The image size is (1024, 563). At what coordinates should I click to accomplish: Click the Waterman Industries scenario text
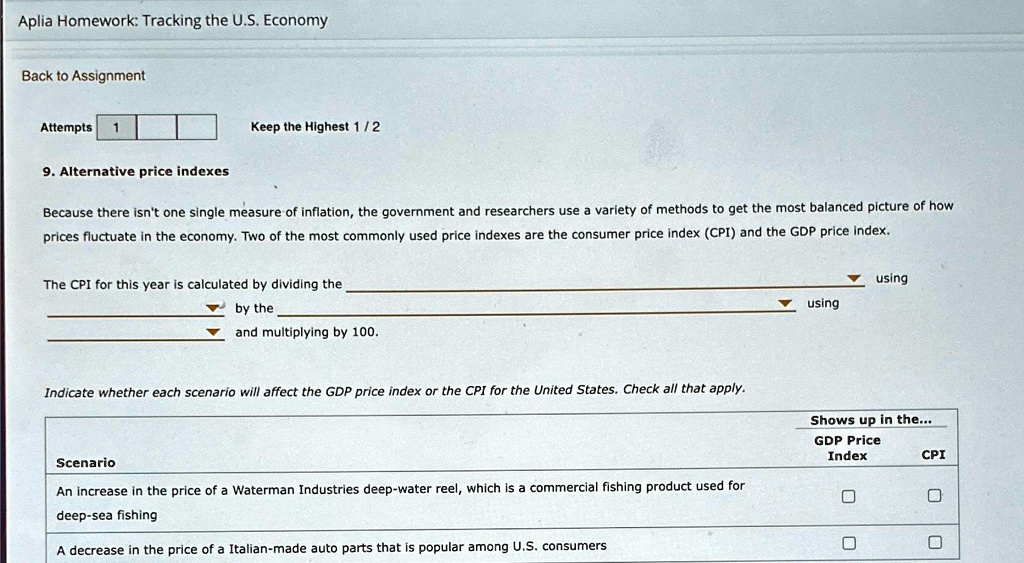[400, 487]
